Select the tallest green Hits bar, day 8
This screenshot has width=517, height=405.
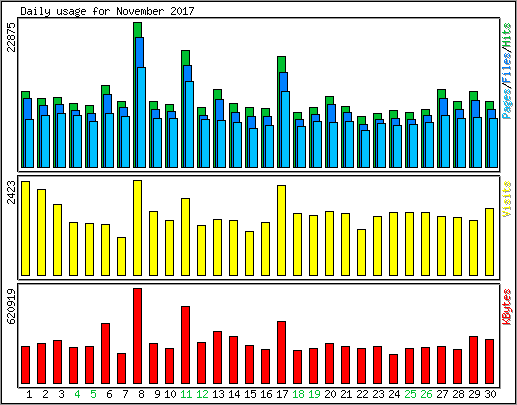[x=137, y=30]
